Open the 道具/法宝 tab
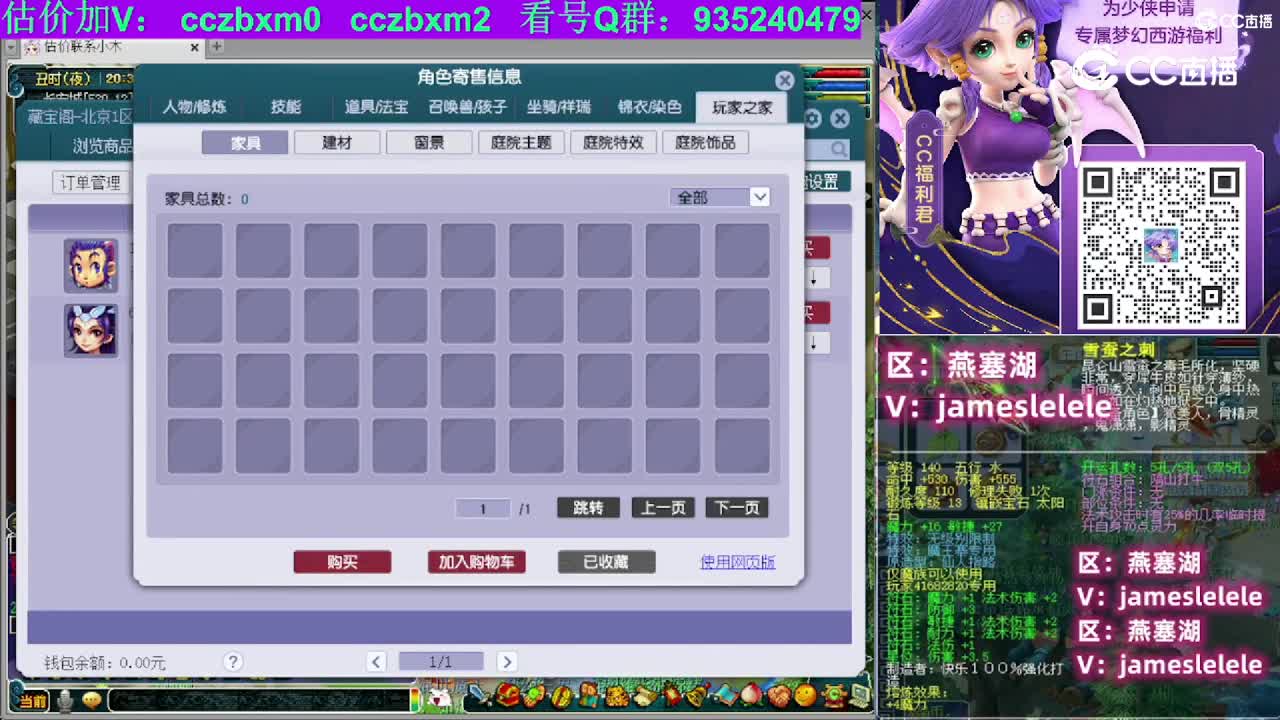This screenshot has height=720, width=1280. 376,107
